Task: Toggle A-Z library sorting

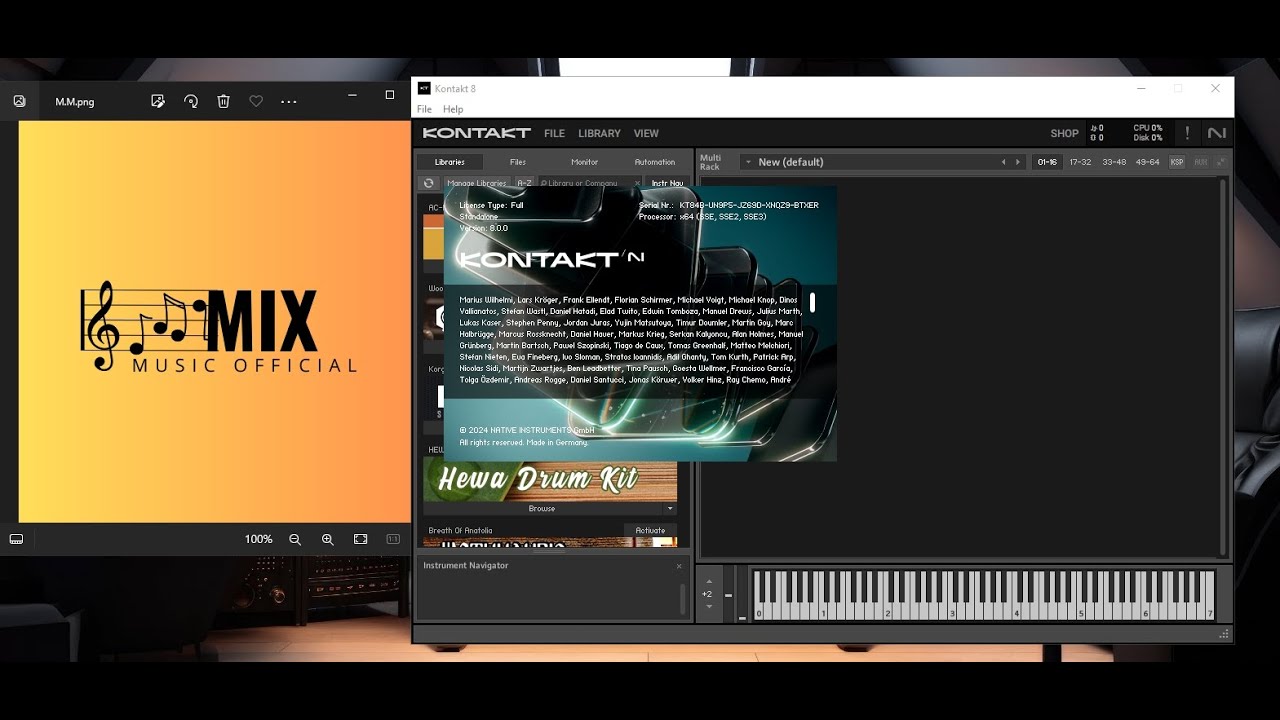Action: [524, 183]
